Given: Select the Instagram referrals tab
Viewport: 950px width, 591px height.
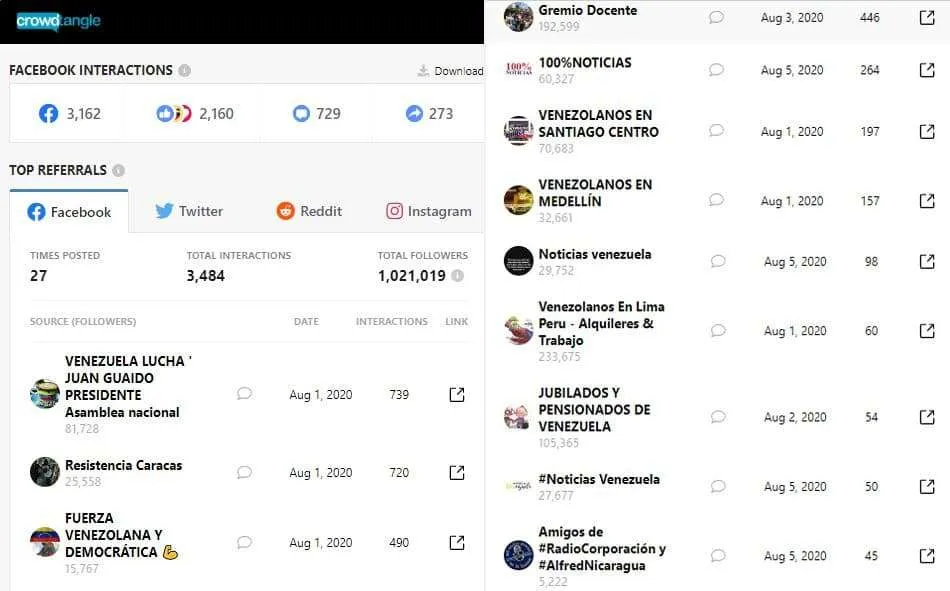Looking at the screenshot, I should pos(428,211).
